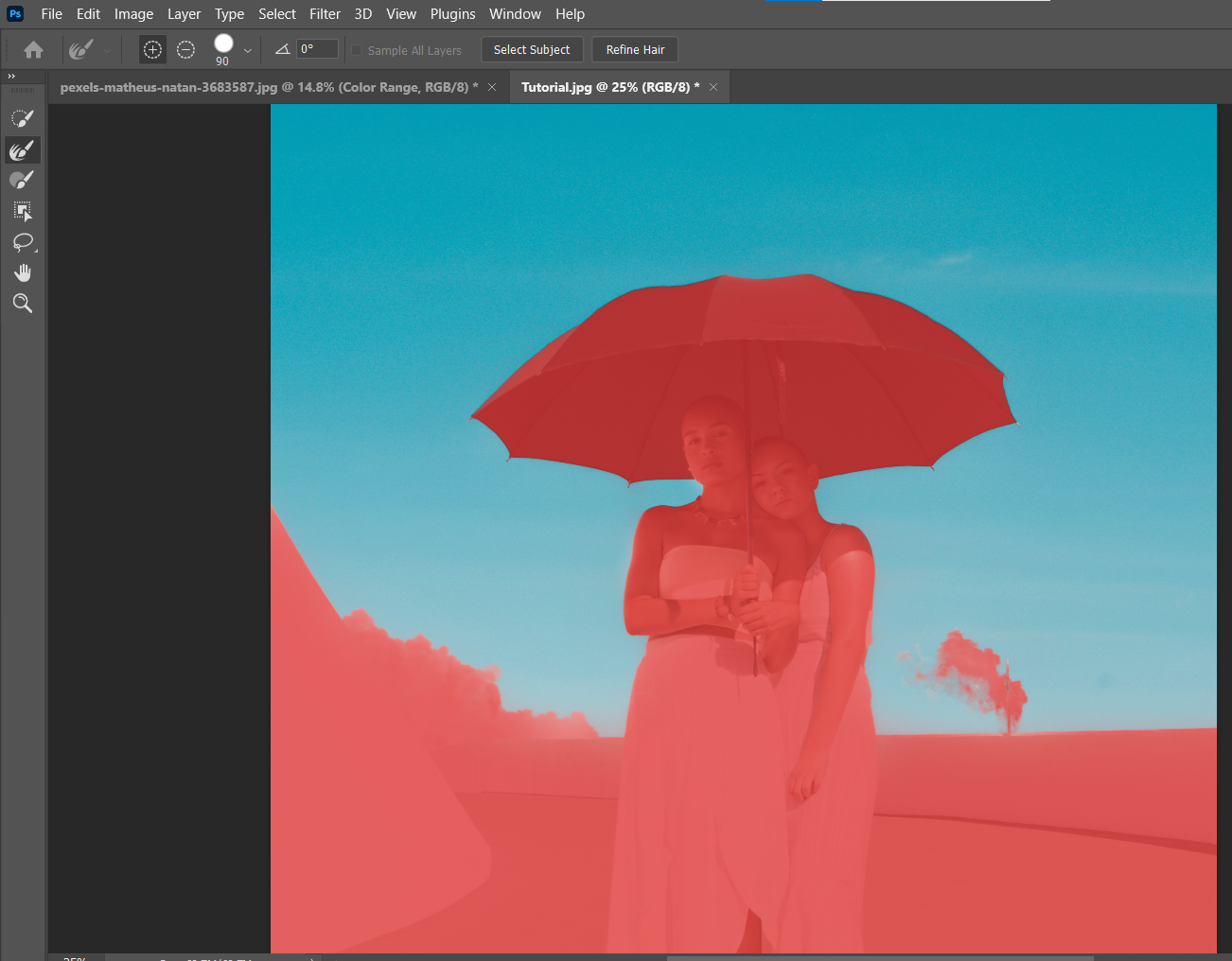Enable Add to selection mode

point(151,49)
